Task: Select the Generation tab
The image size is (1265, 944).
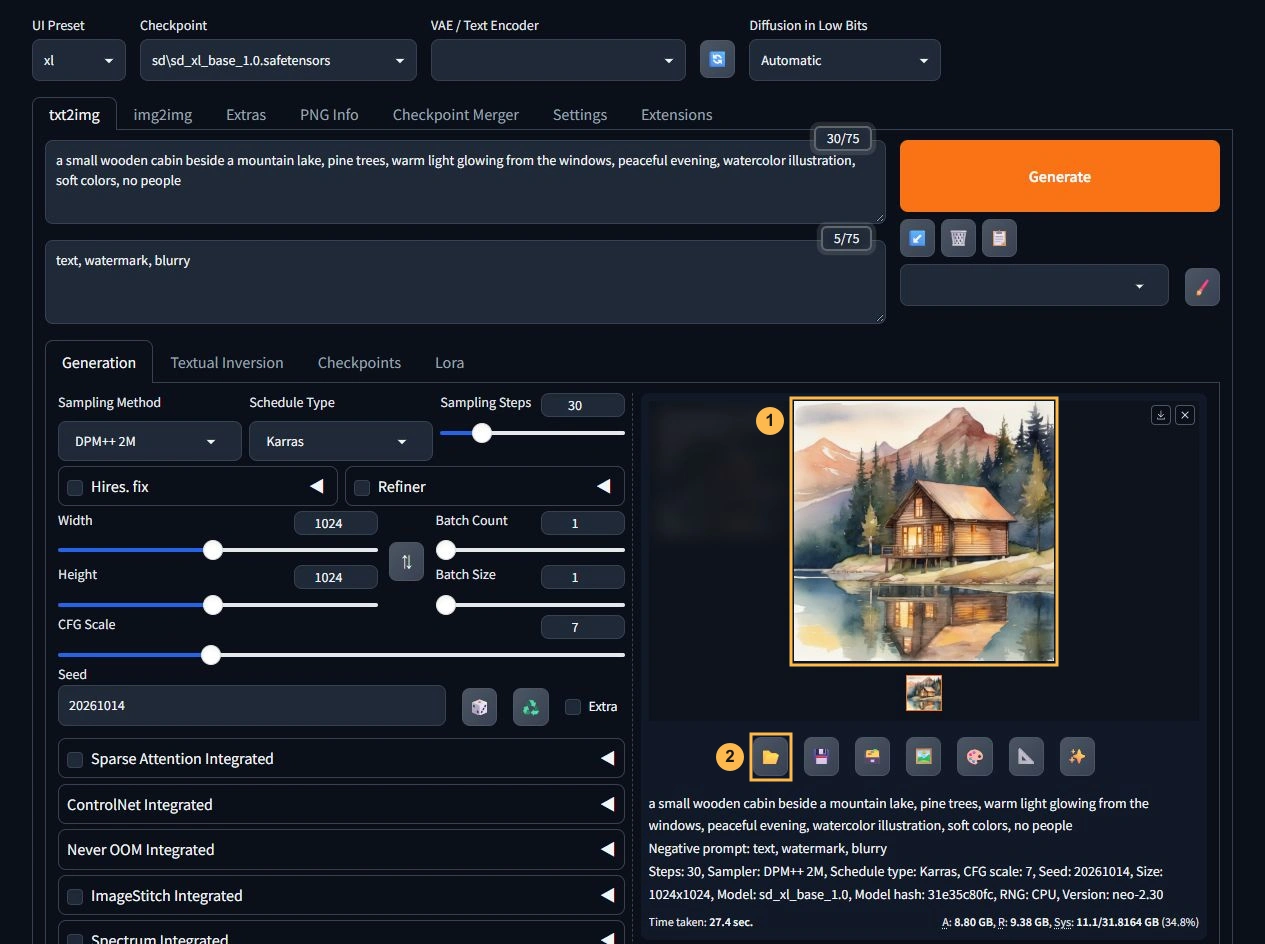Action: coord(99,363)
